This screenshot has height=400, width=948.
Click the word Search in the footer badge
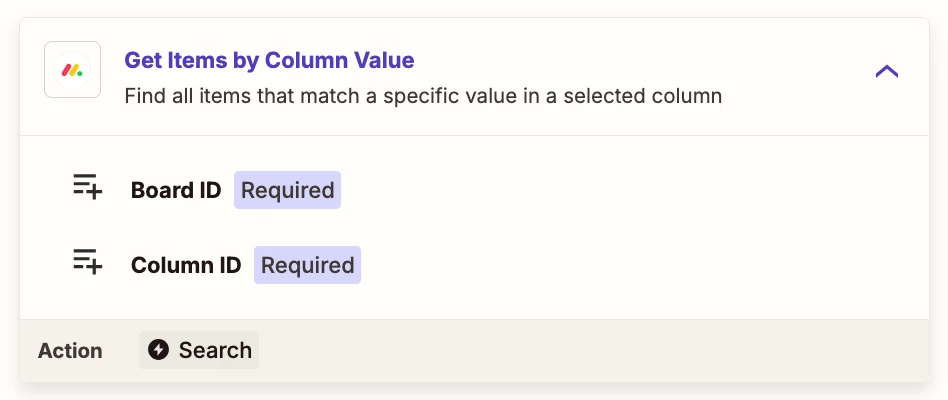point(215,350)
